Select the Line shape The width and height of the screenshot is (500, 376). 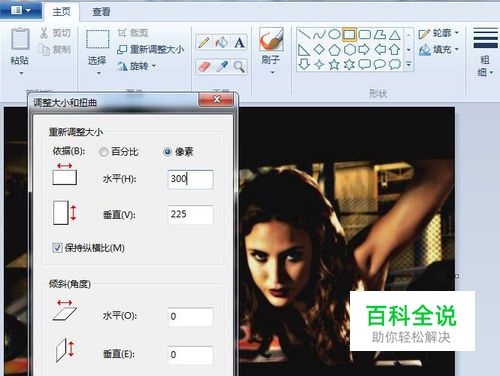coord(304,34)
